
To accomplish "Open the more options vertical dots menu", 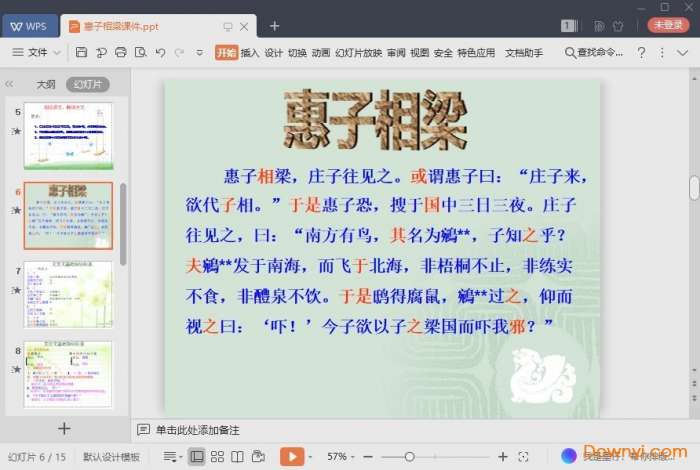I will click(662, 53).
